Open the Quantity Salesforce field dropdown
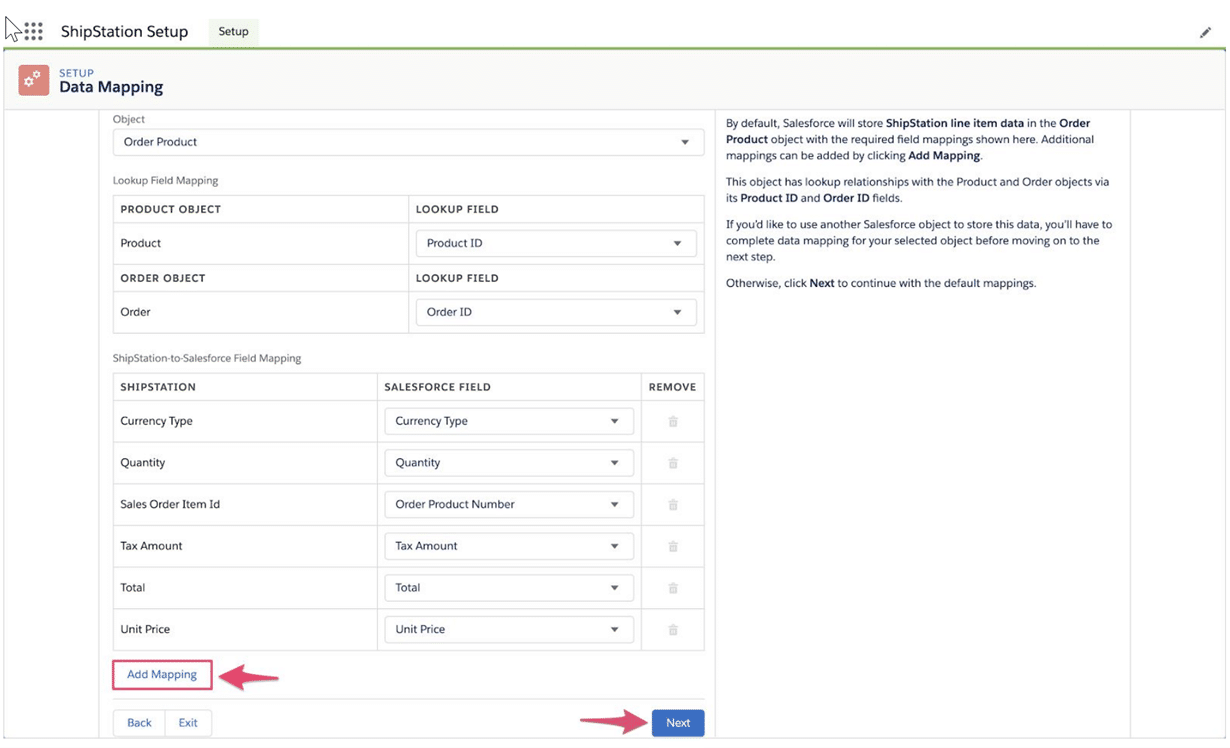The width and height of the screenshot is (1230, 748). click(509, 463)
